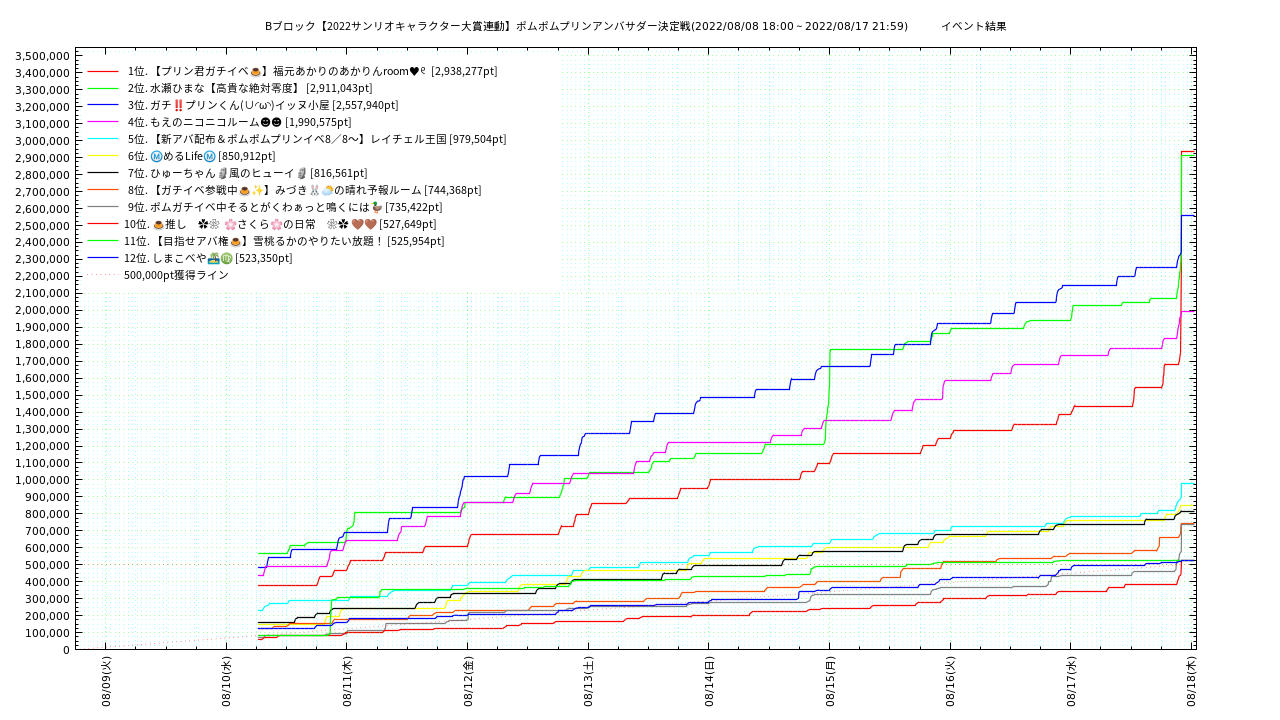The image size is (1280, 720).
Task: Select 8位 みづき晴れ予報ルーム legend text
Action: tap(304, 190)
